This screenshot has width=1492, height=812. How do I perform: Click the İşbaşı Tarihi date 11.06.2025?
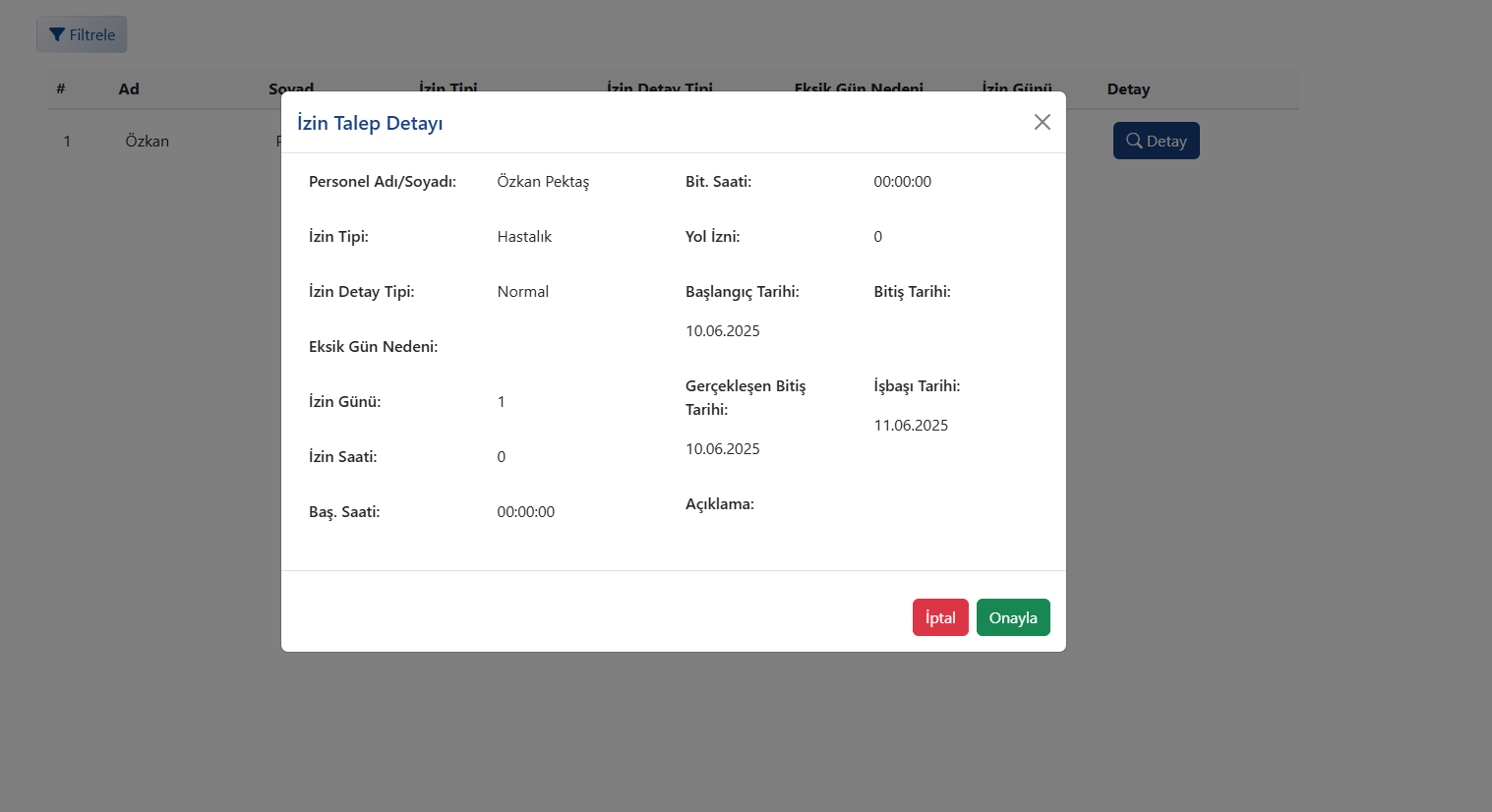coord(911,426)
